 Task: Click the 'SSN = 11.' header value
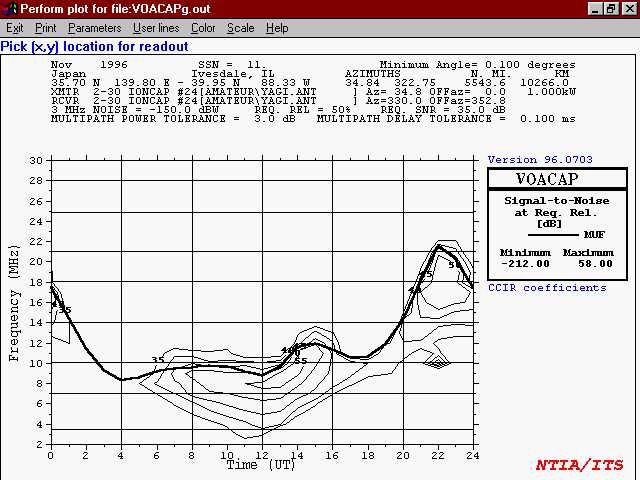pyautogui.click(x=232, y=64)
